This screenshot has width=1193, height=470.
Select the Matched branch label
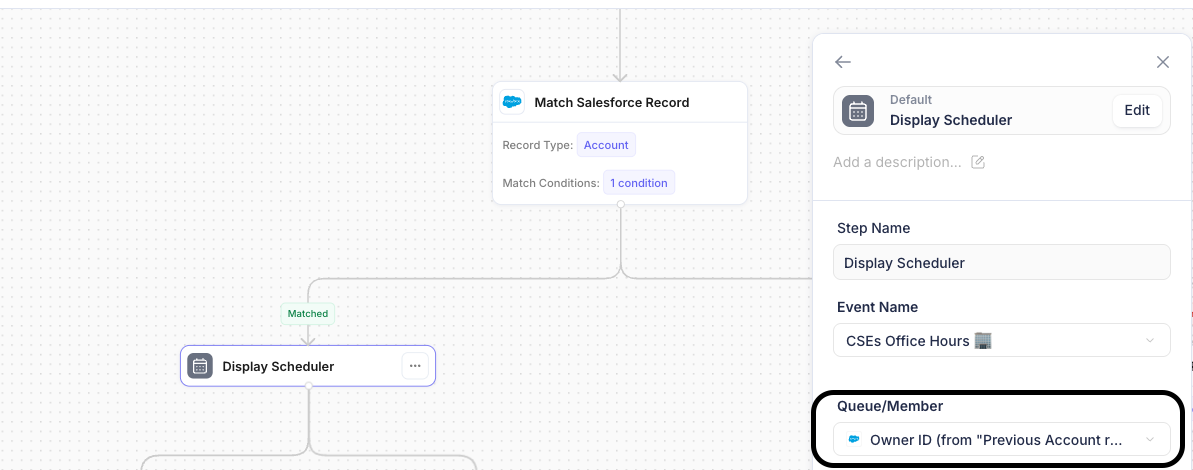point(308,313)
